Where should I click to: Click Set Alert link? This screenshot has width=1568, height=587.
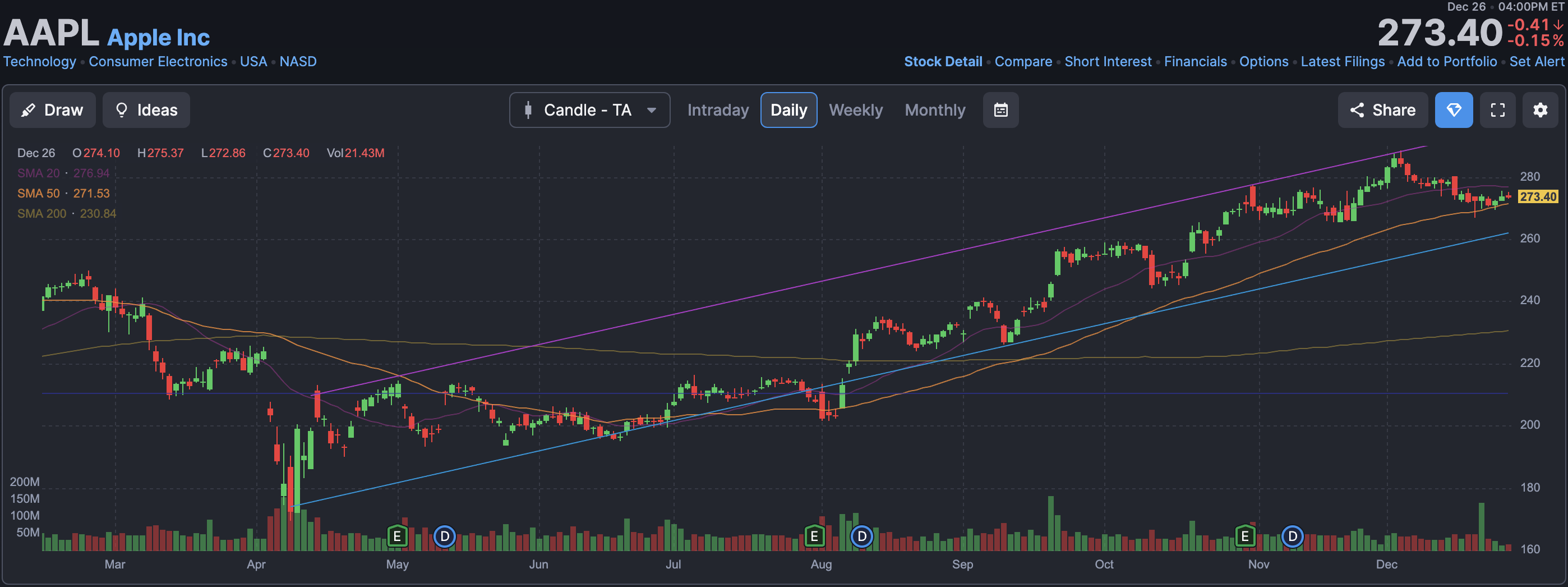1537,62
